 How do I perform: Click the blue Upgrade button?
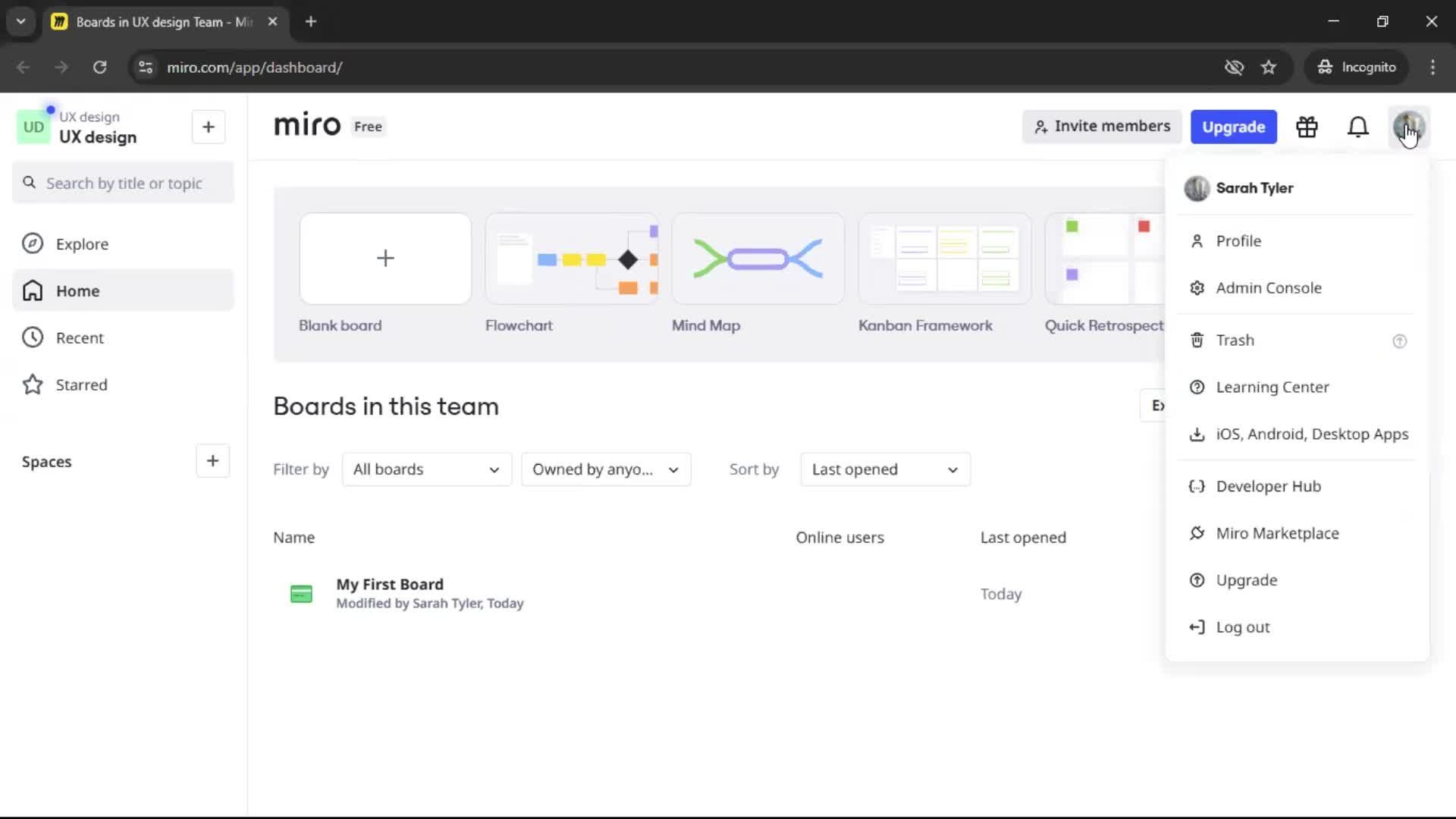[x=1234, y=127]
